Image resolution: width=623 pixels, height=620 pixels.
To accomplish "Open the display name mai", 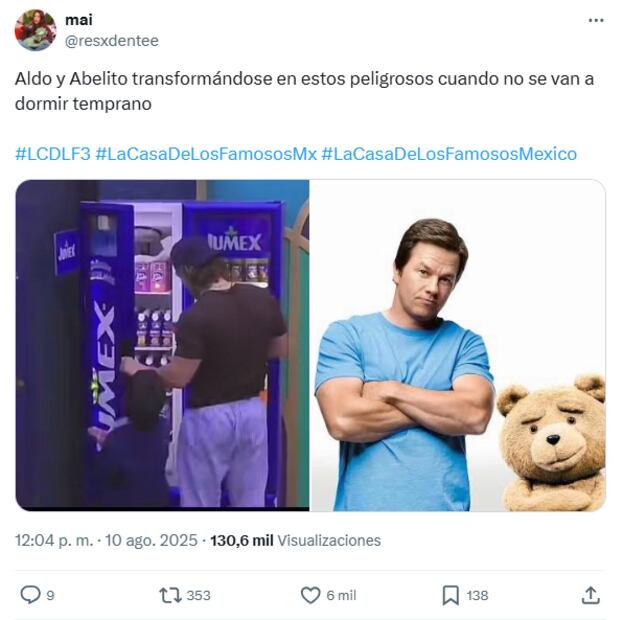I will coord(79,19).
